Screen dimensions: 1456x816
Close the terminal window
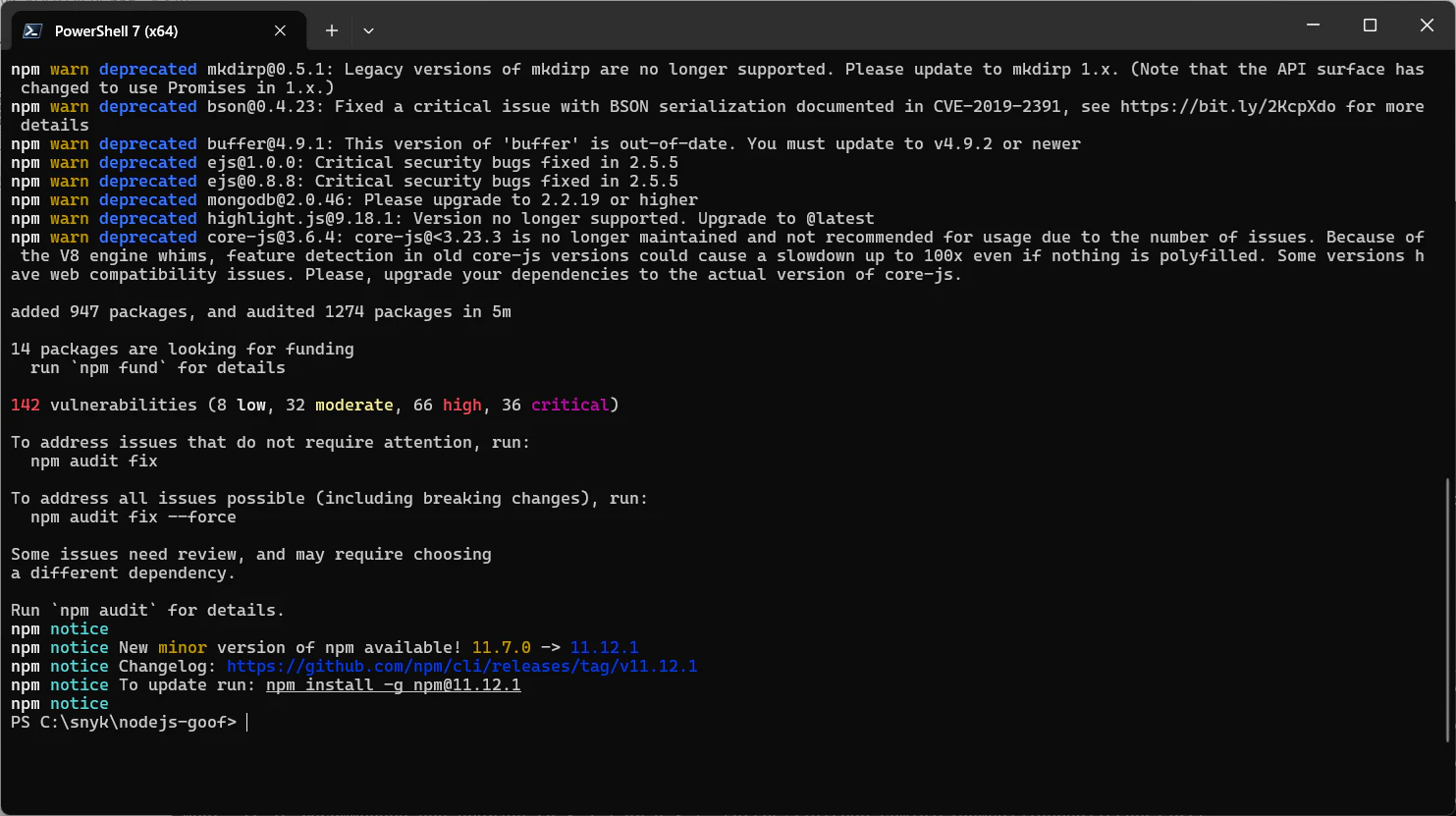click(x=1427, y=25)
